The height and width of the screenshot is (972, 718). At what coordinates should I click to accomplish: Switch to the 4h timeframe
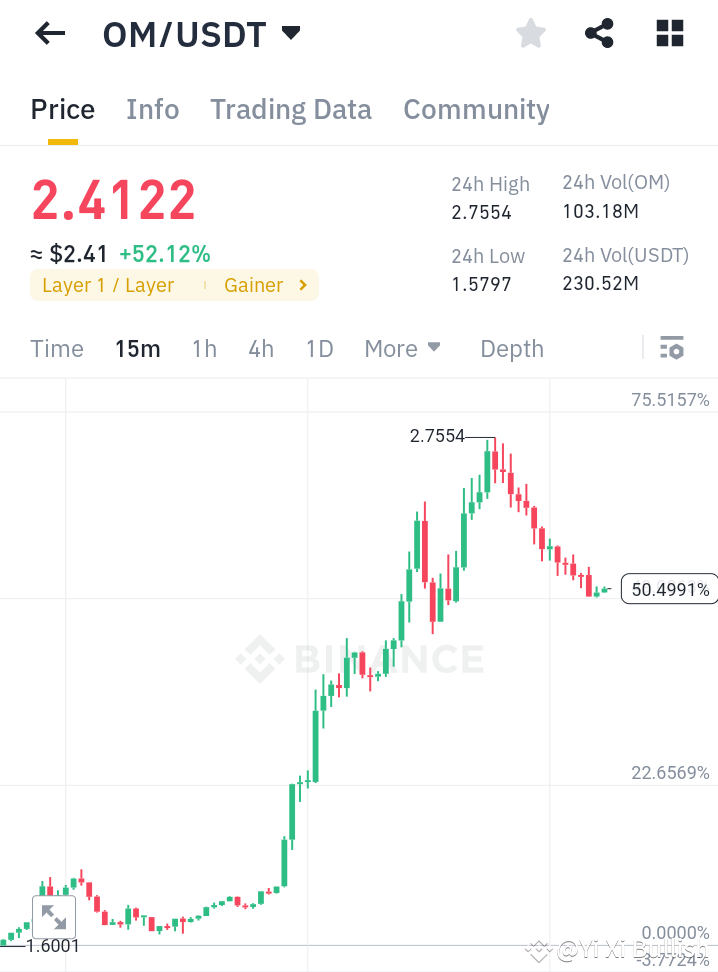(260, 349)
